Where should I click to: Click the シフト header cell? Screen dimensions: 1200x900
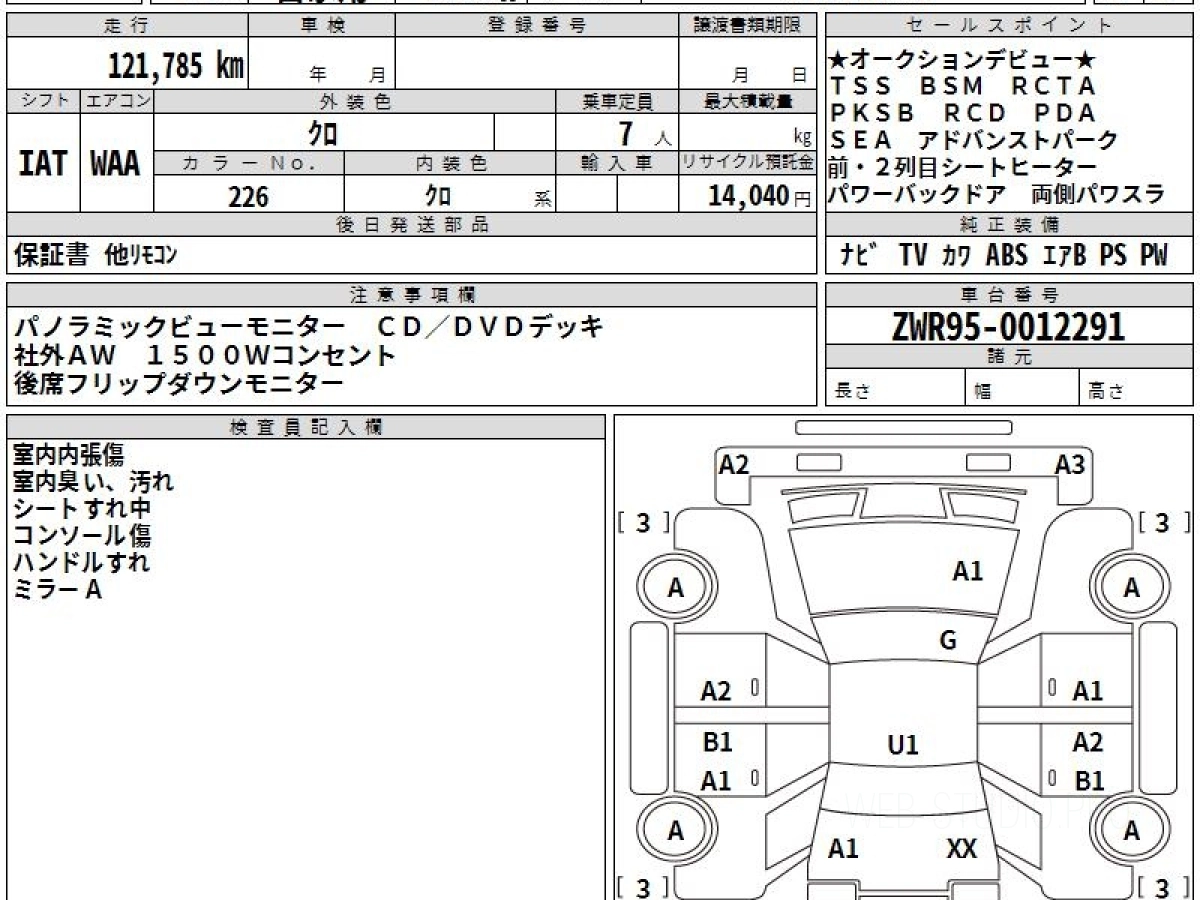(43, 101)
